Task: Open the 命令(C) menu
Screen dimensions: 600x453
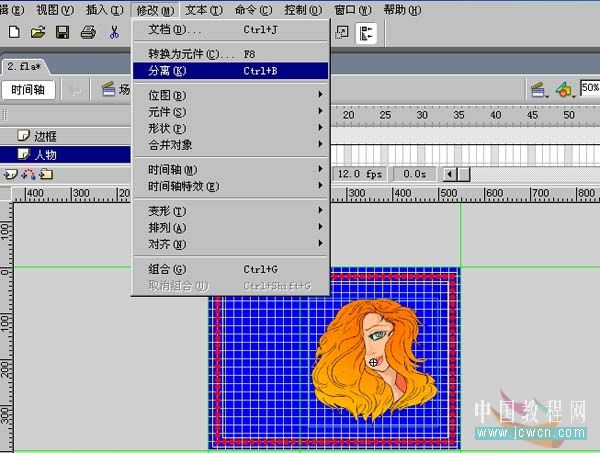Action: pos(253,10)
